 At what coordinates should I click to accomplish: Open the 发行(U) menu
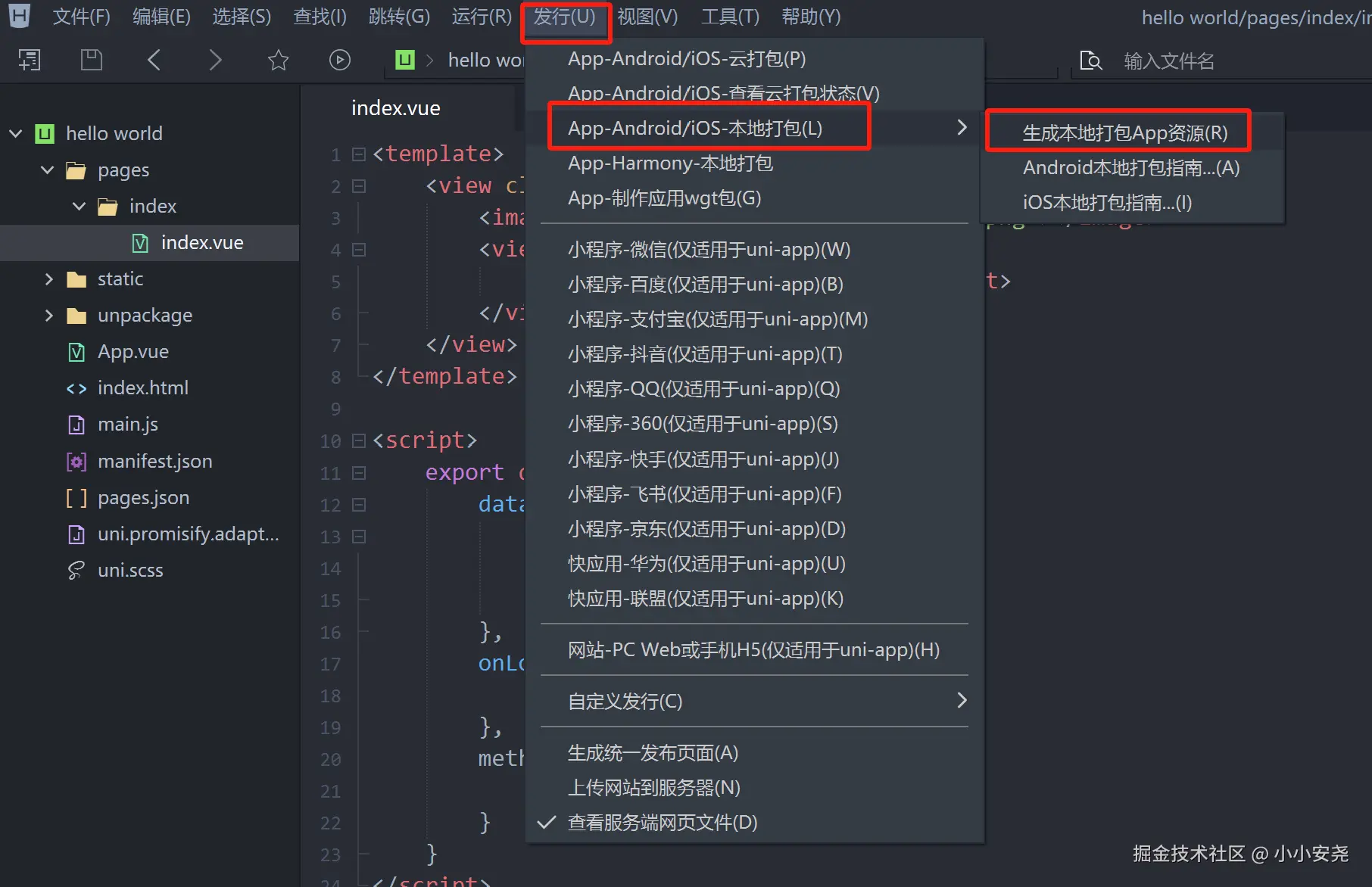tap(565, 17)
